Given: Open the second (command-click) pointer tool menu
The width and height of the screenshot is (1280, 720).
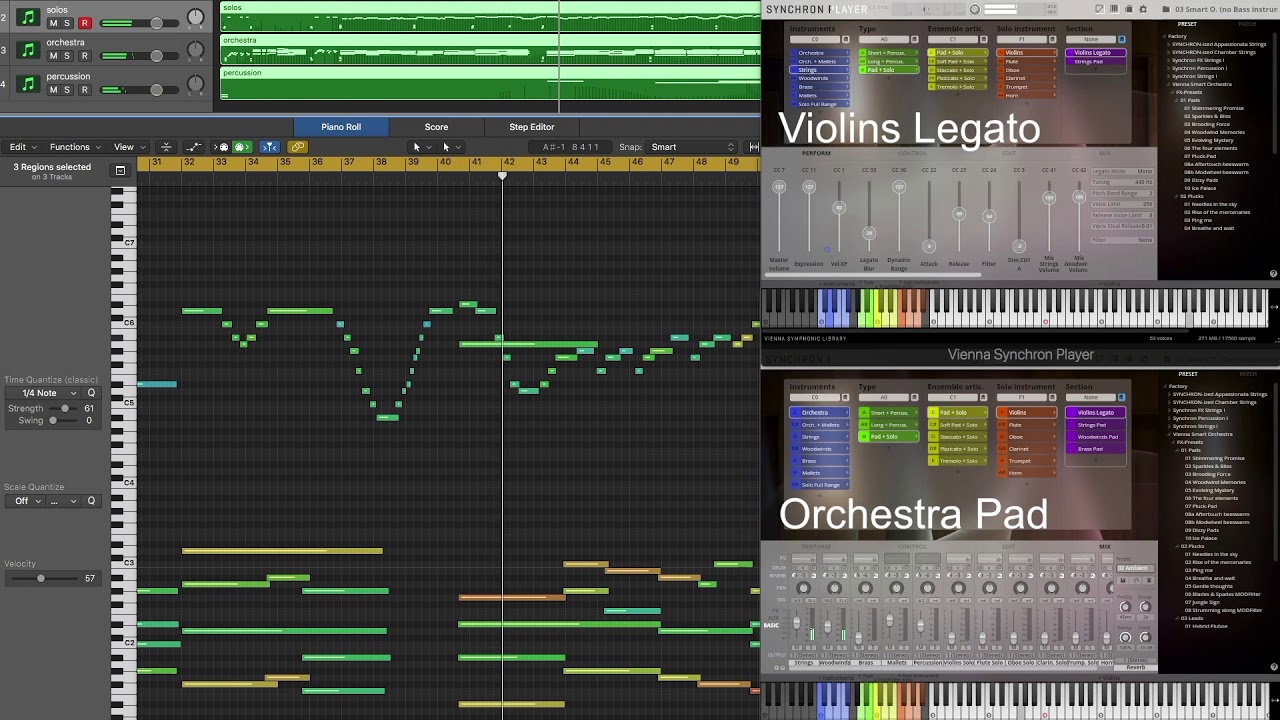Looking at the screenshot, I should tap(452, 147).
